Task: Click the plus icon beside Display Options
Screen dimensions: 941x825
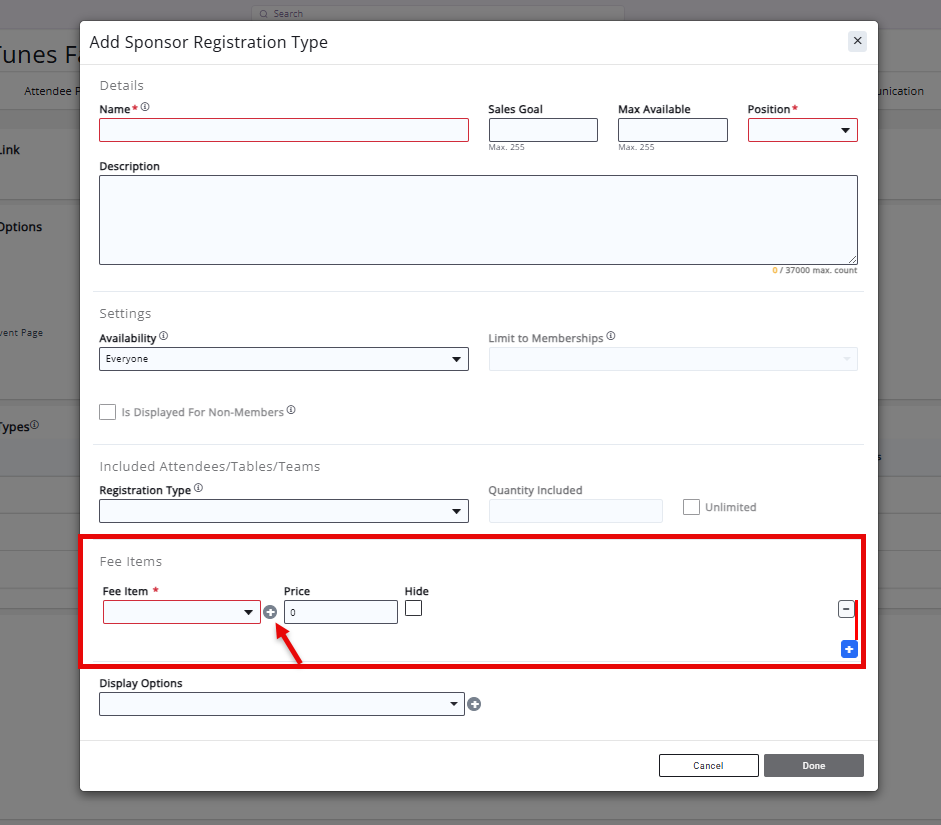Action: click(x=474, y=704)
